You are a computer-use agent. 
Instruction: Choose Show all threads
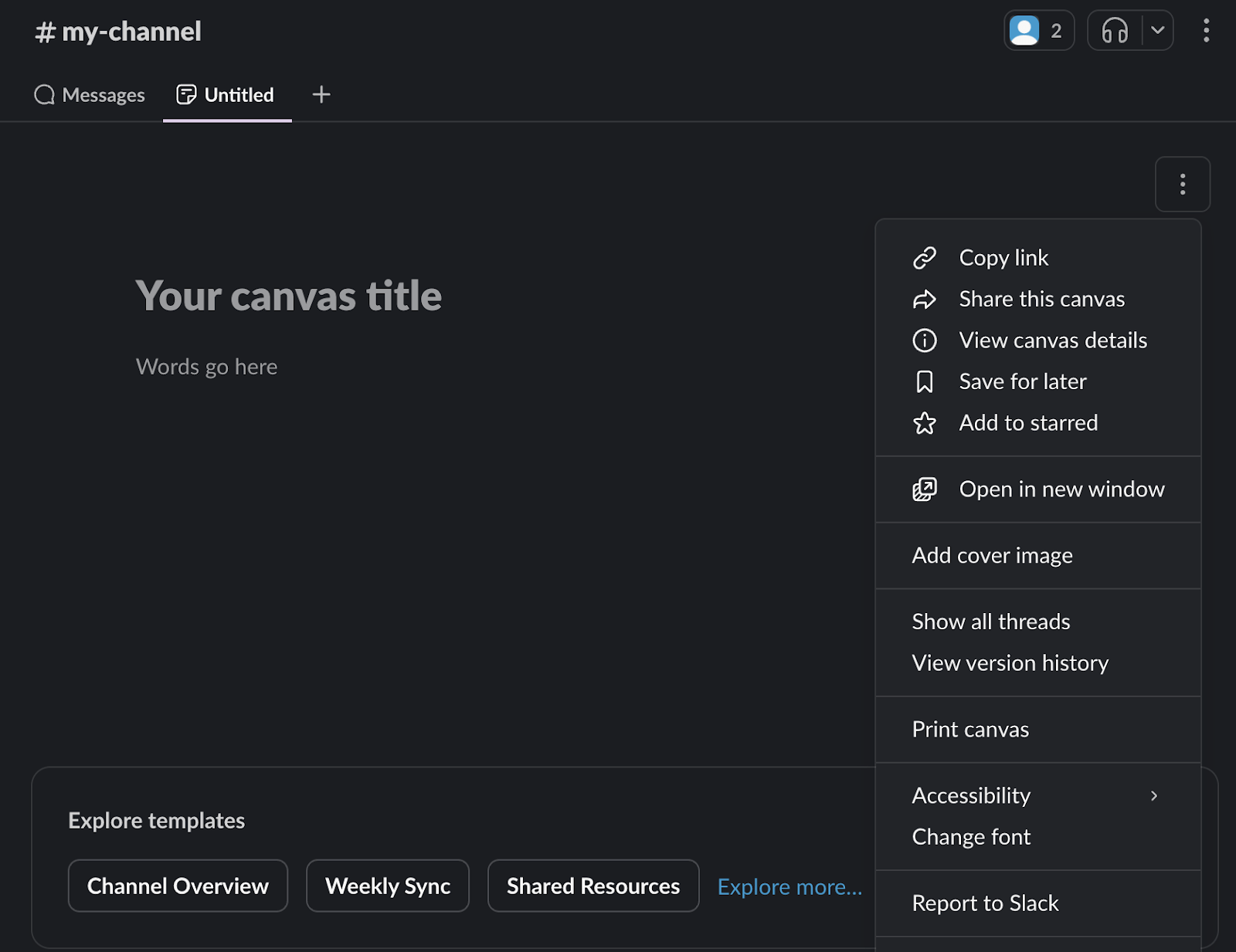[1038, 622]
